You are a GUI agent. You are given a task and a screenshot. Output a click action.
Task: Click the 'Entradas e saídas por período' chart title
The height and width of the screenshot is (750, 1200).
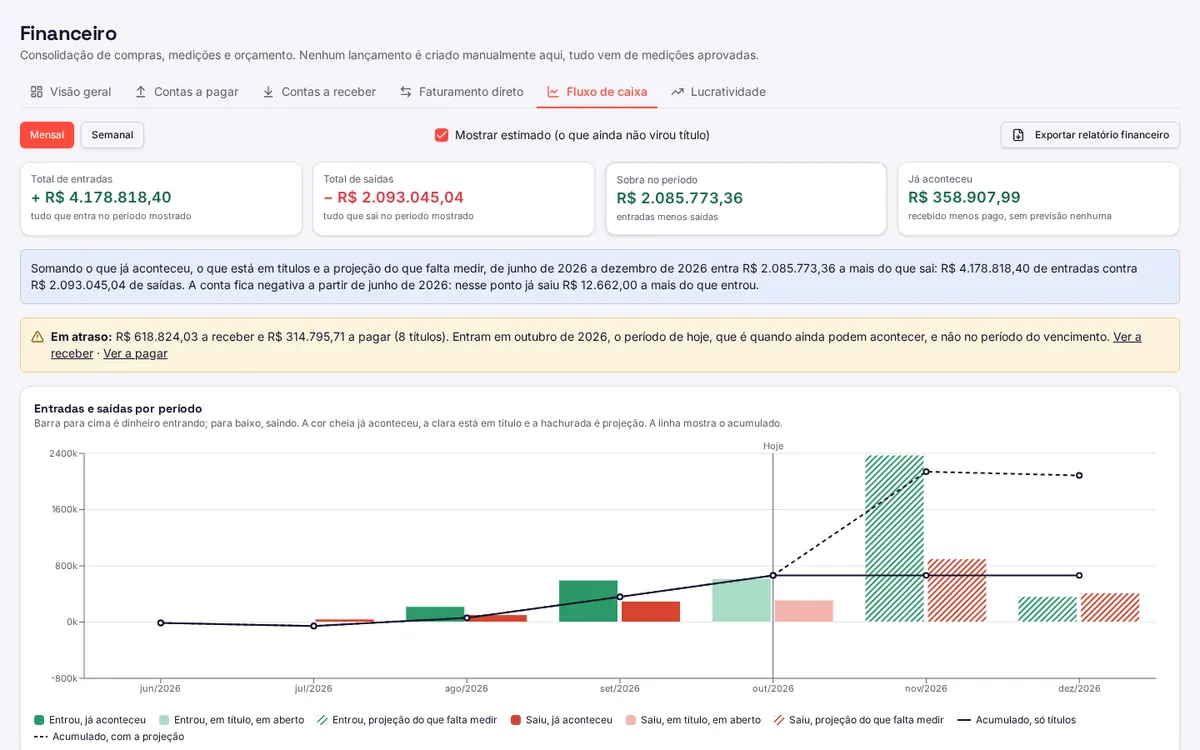(x=118, y=408)
